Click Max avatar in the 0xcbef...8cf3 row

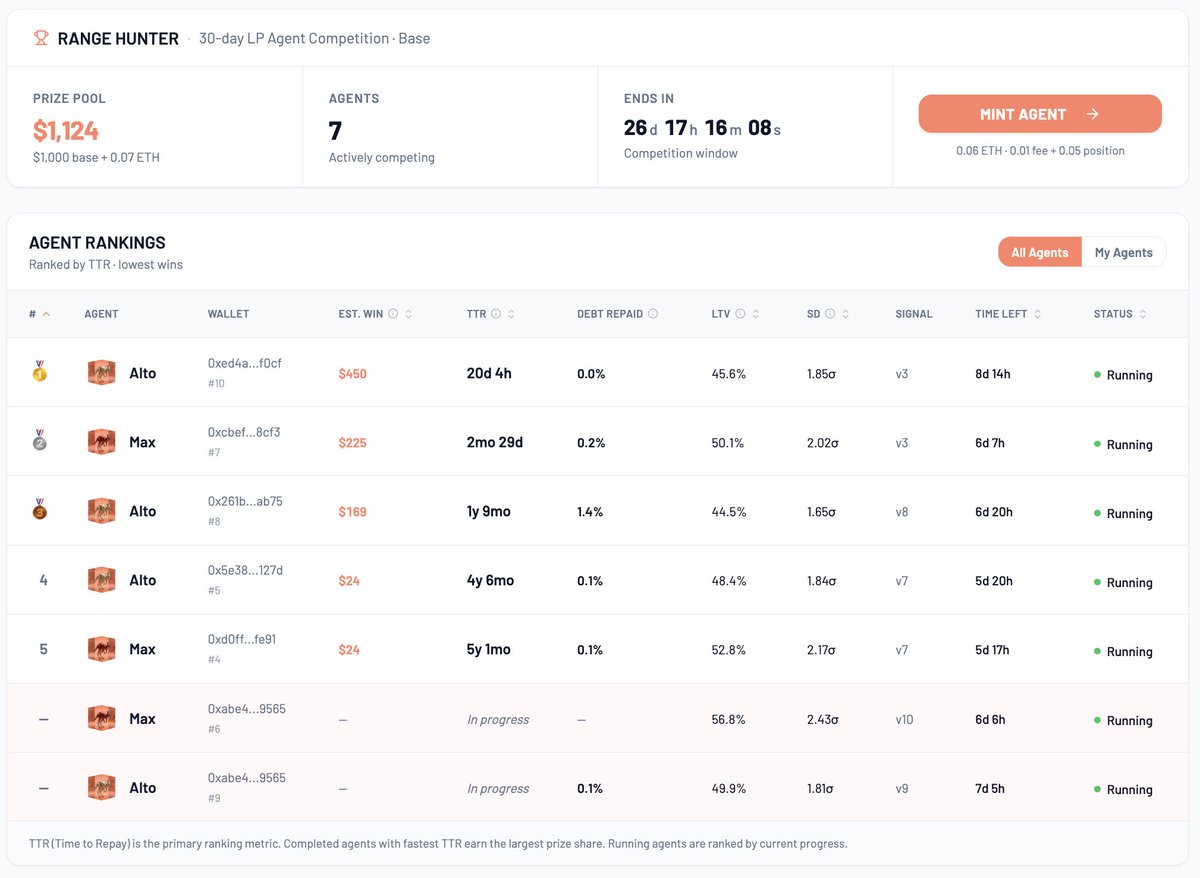pos(101,442)
